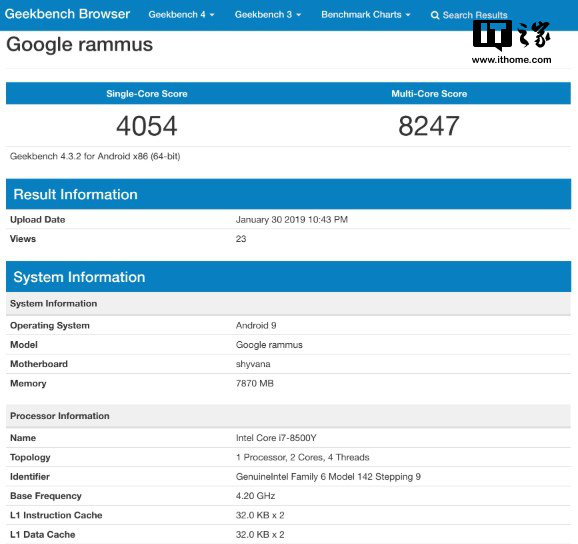Select the Google rammus page heading

click(79, 45)
